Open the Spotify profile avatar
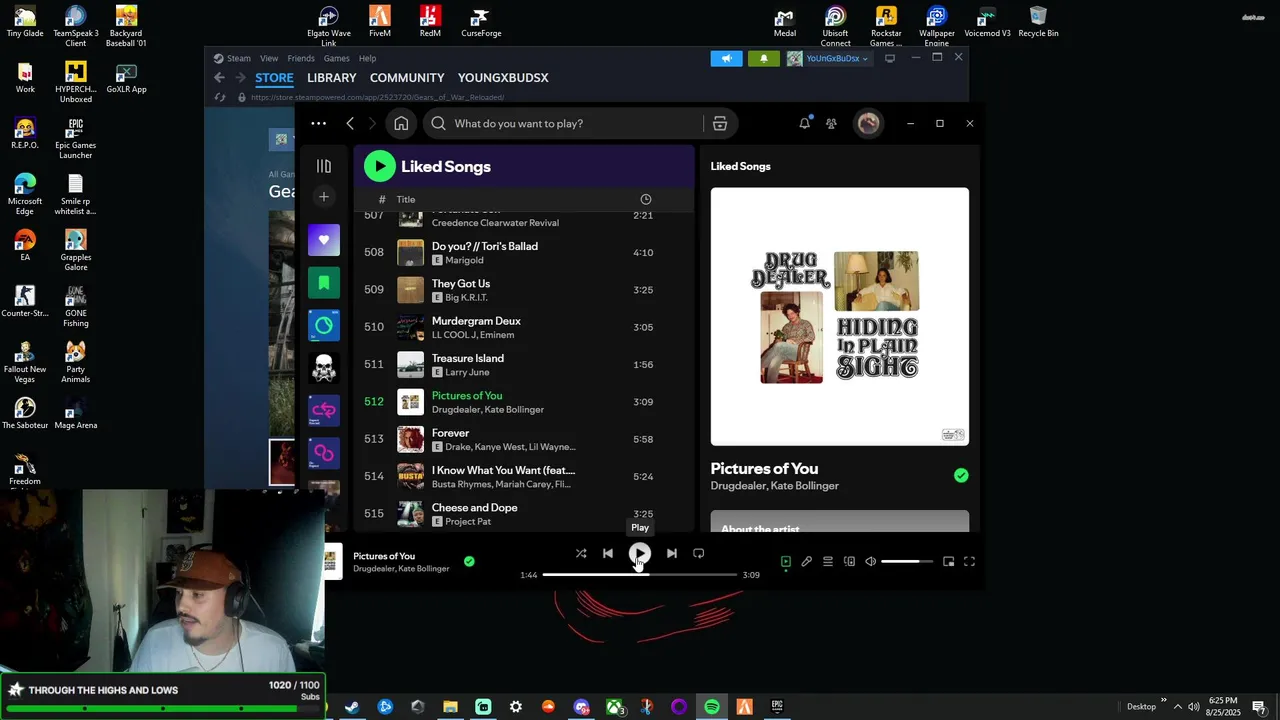This screenshot has height=720, width=1280. point(868,123)
